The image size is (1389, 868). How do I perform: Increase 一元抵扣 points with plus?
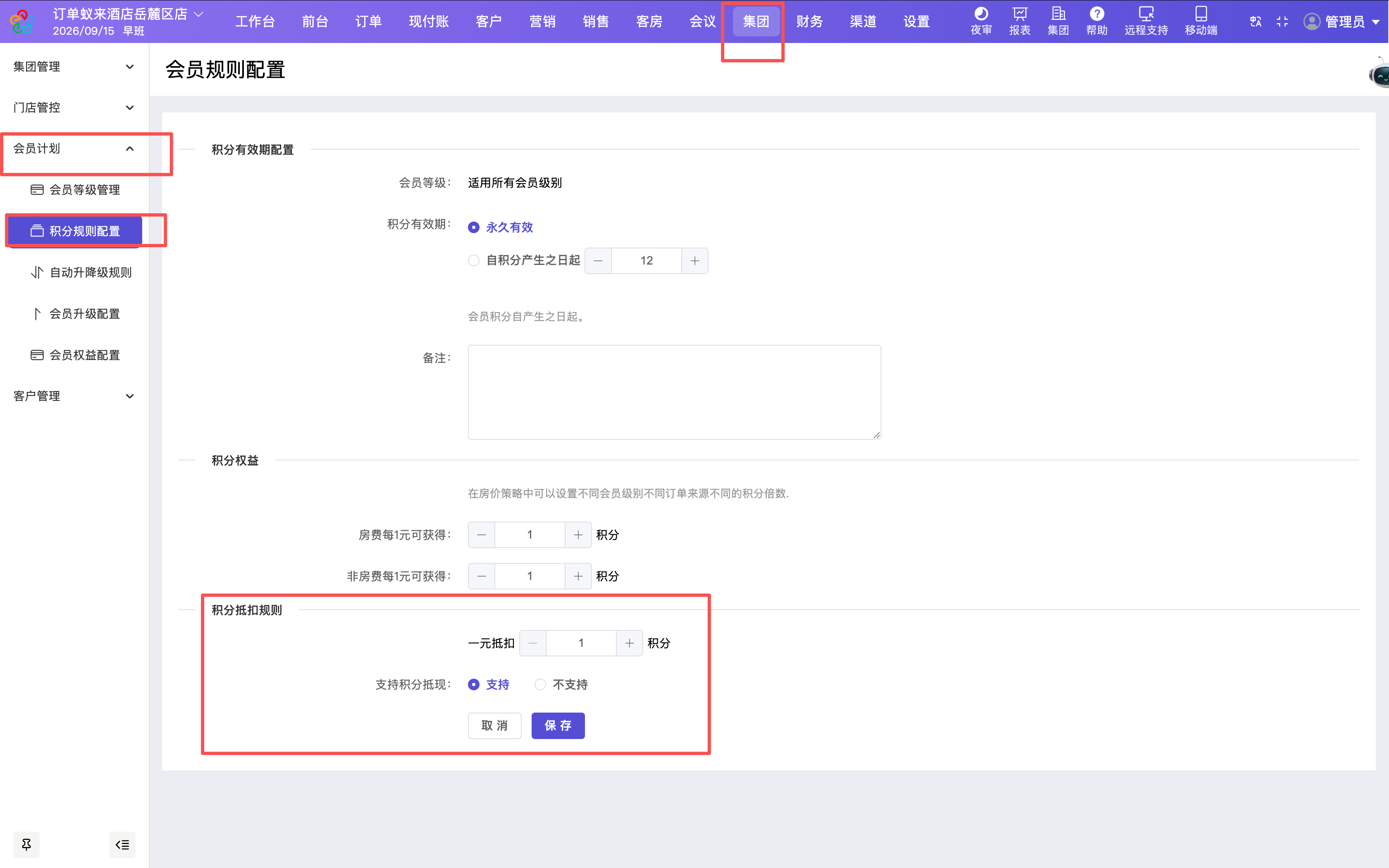coord(630,644)
